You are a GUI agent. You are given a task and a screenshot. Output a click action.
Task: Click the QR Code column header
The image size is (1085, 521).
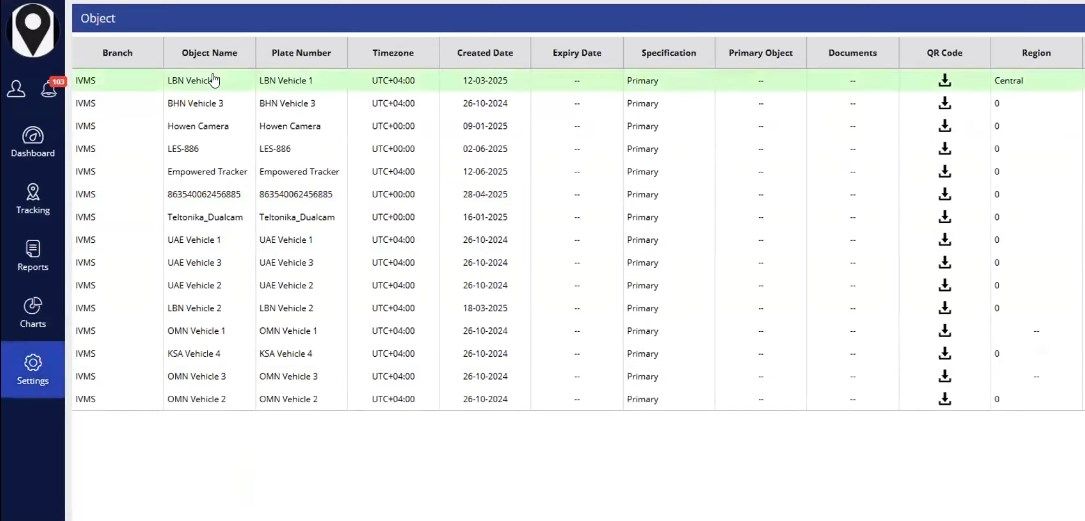coord(945,53)
